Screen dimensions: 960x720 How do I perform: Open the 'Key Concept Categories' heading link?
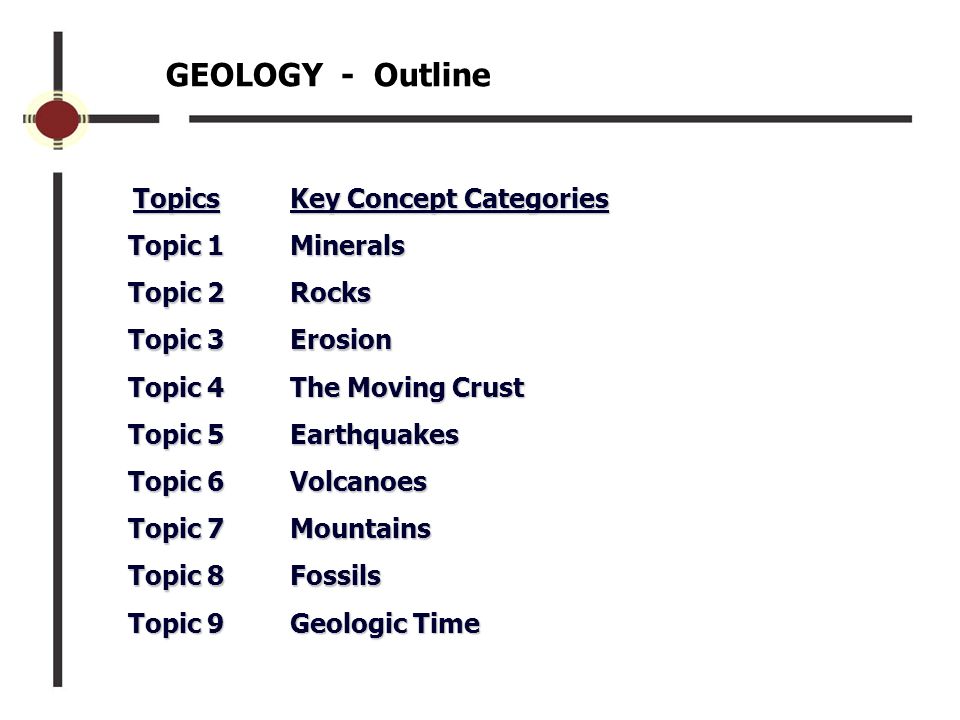tap(449, 200)
